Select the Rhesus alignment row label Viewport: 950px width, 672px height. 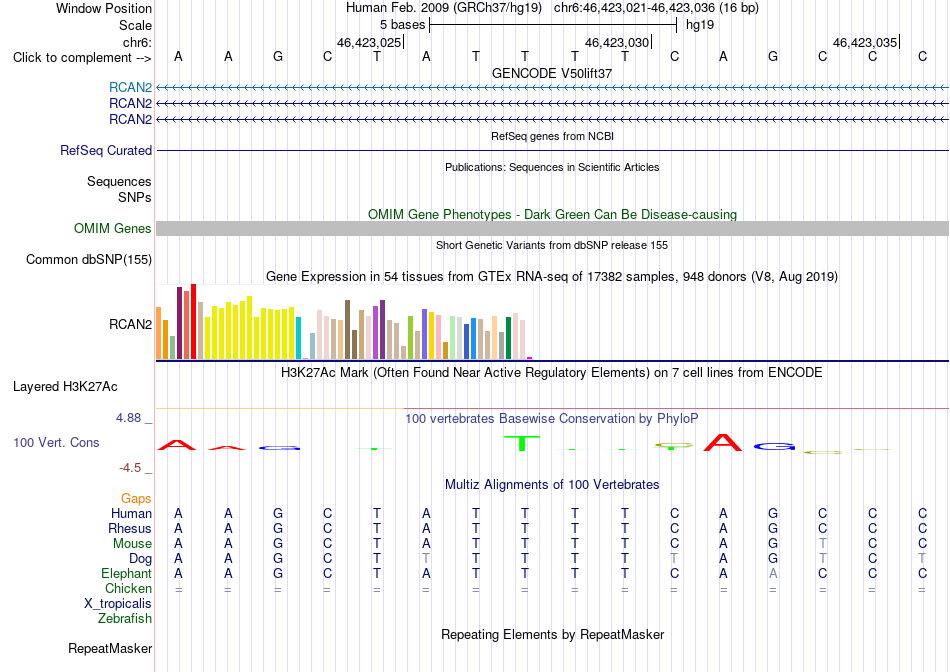(x=130, y=528)
